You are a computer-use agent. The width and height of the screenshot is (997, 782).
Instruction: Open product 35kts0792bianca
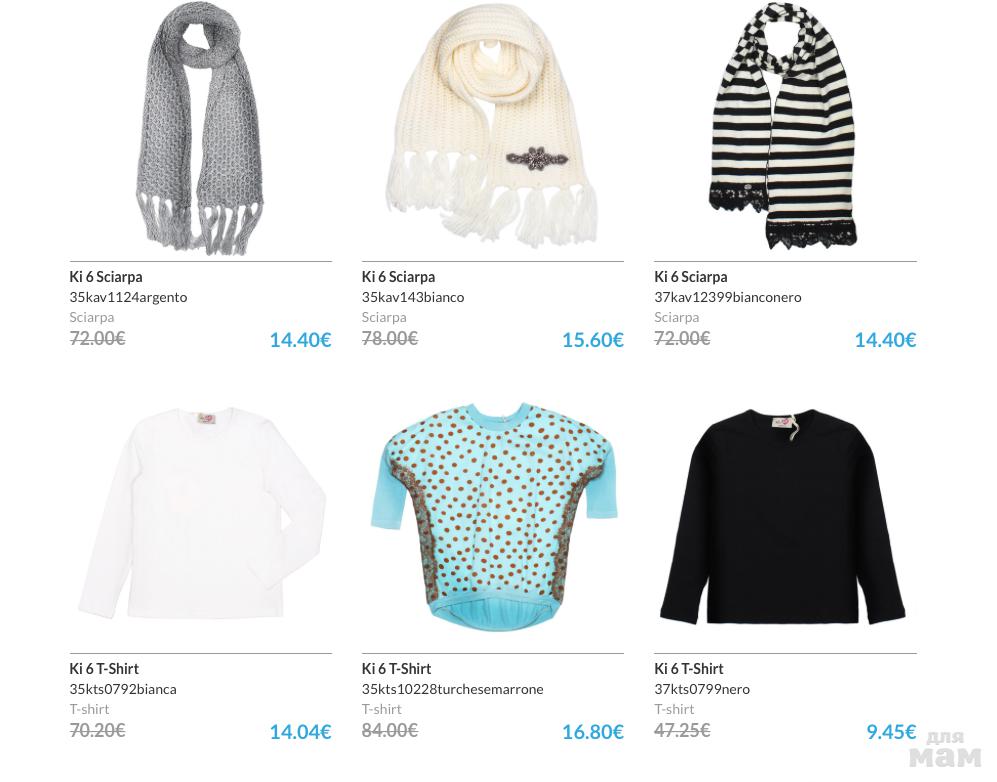(123, 689)
